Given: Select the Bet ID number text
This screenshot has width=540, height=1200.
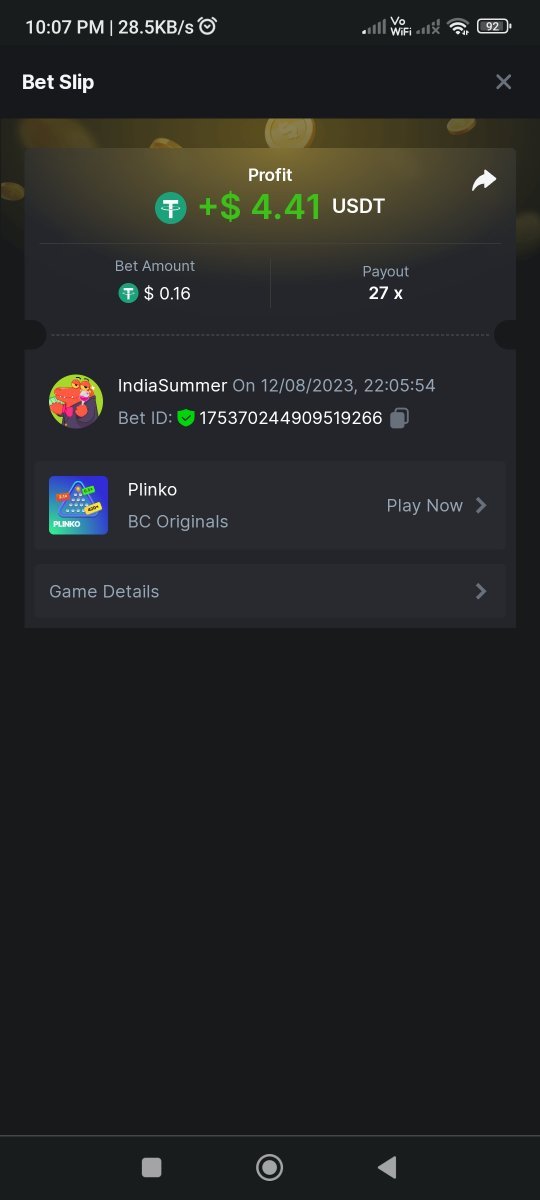Looking at the screenshot, I should coord(291,418).
